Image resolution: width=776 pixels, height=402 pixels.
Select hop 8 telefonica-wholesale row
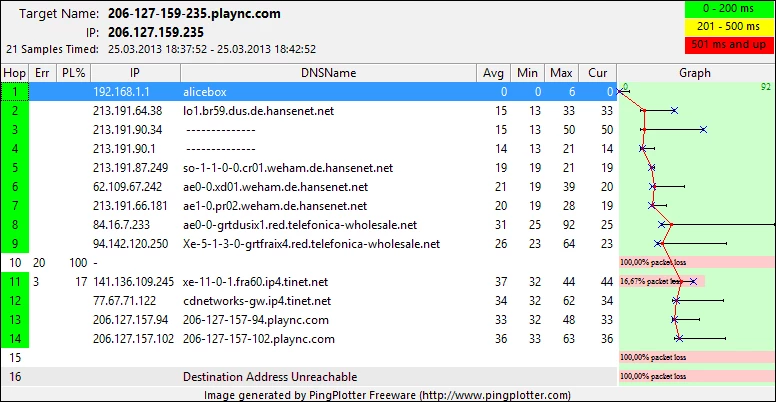[299, 224]
